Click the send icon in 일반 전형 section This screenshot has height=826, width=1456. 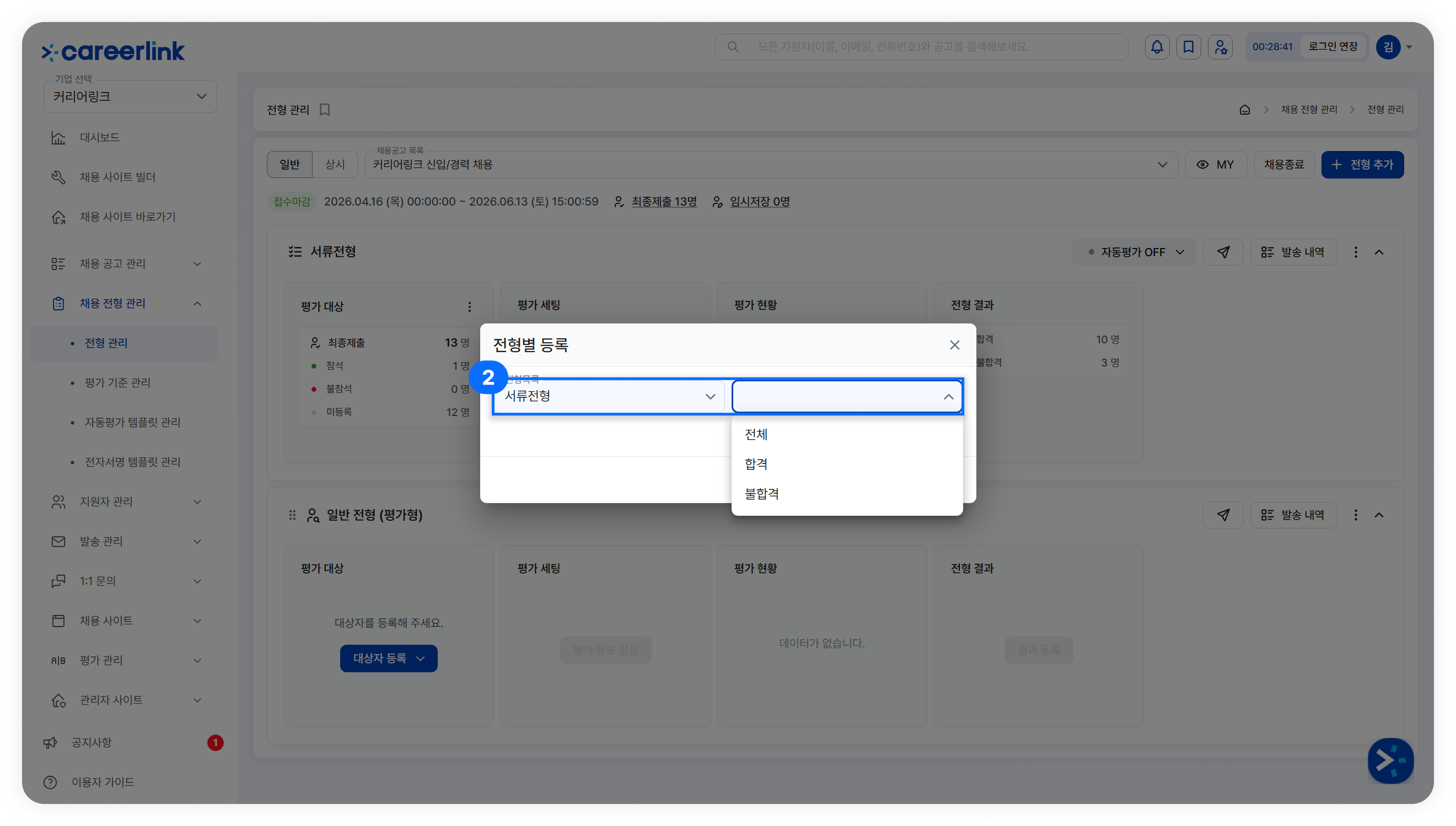[1223, 515]
